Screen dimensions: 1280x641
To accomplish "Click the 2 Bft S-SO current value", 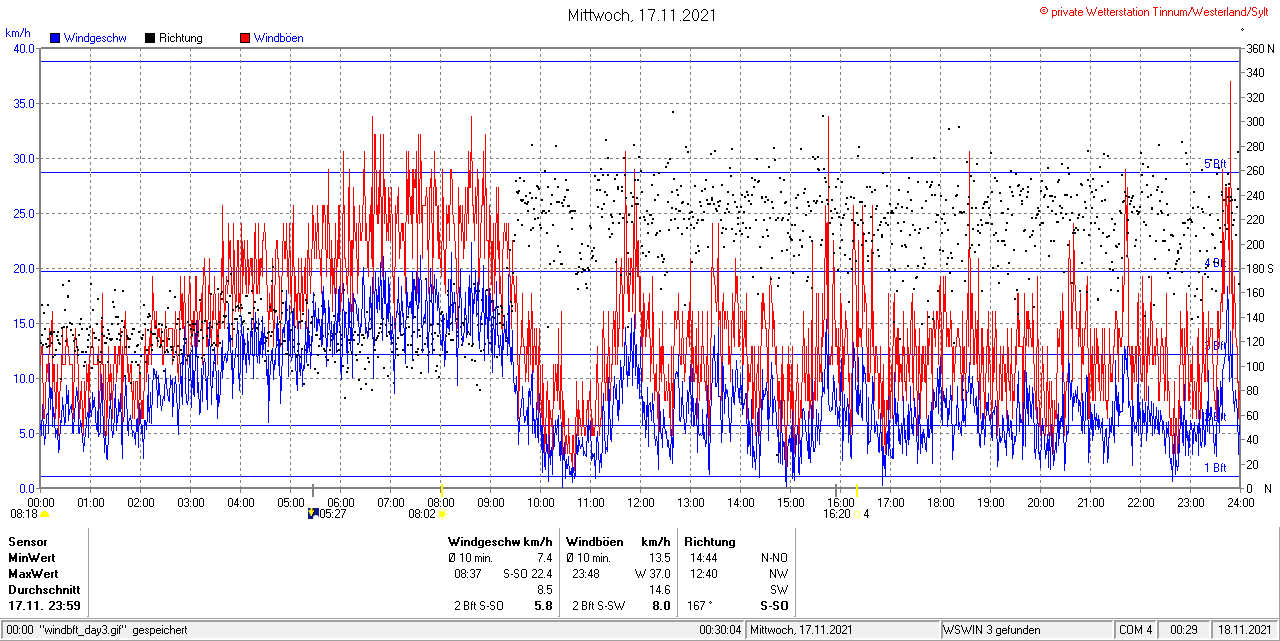I will click(x=480, y=606).
